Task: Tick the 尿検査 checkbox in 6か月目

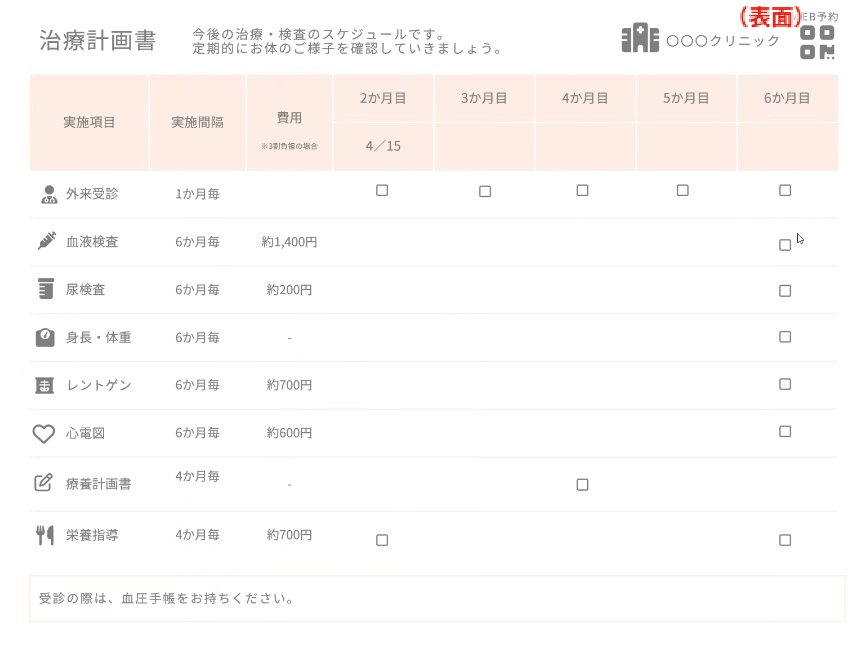Action: pyautogui.click(x=785, y=291)
